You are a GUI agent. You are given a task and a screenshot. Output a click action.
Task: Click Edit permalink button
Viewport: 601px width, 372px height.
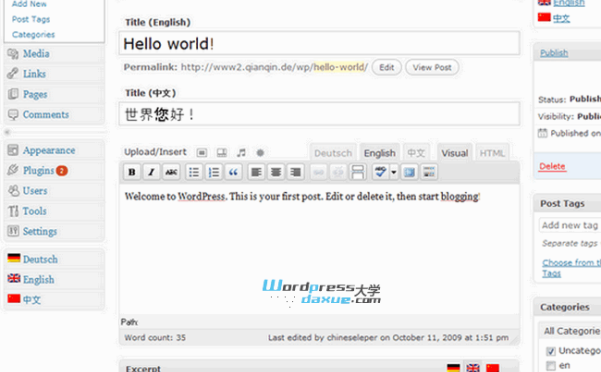click(x=386, y=67)
